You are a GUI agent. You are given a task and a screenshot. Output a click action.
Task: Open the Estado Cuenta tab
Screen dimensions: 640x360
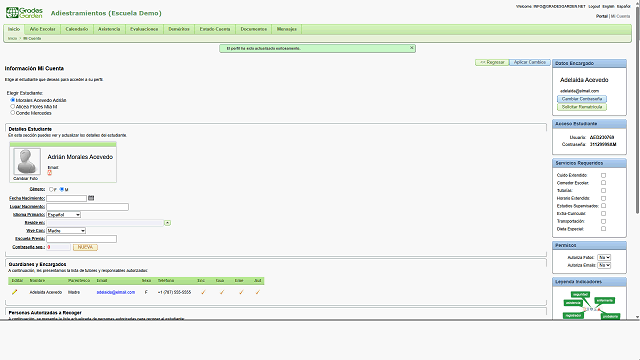pyautogui.click(x=215, y=29)
